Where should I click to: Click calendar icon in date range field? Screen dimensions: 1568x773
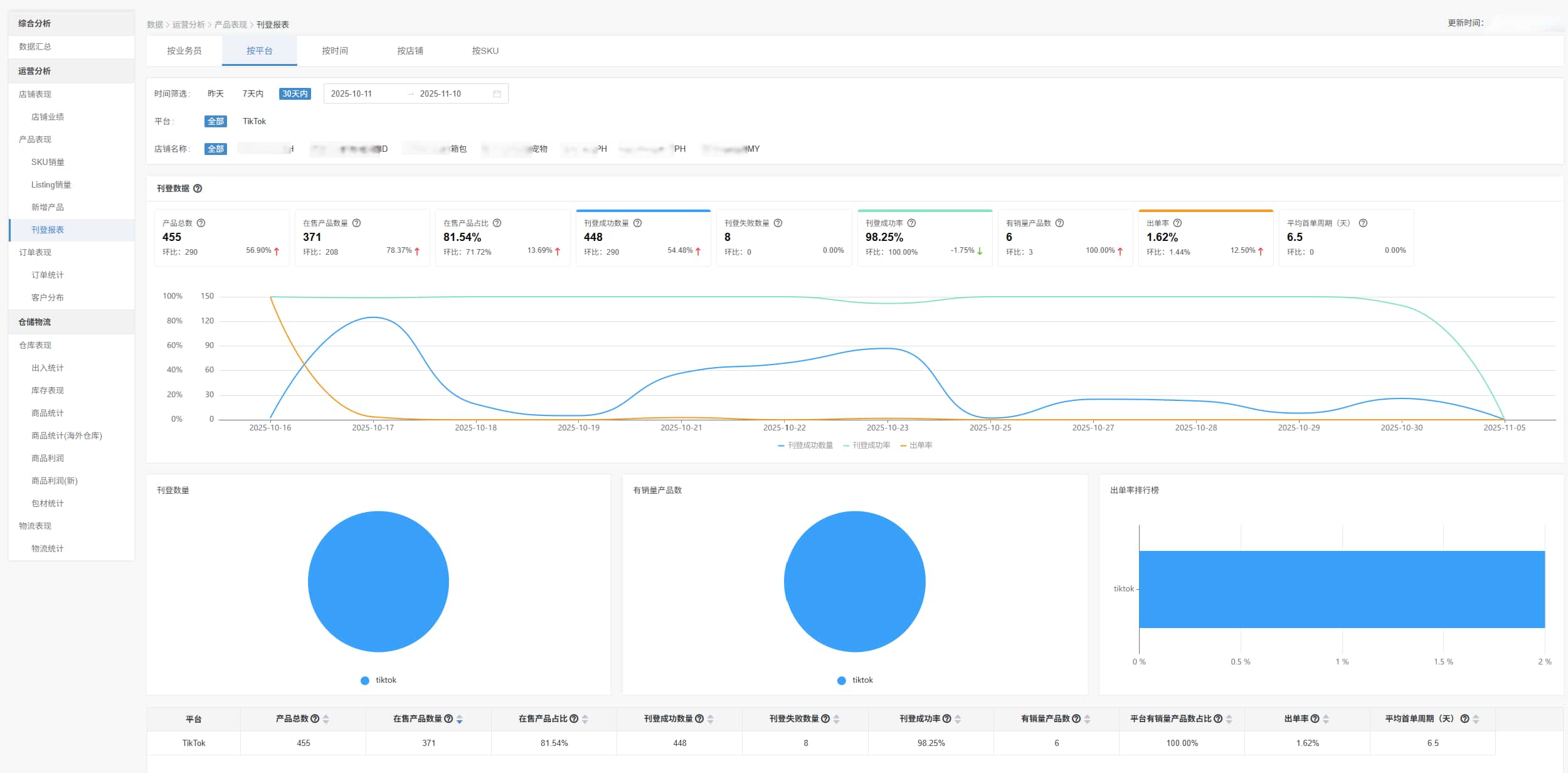497,93
